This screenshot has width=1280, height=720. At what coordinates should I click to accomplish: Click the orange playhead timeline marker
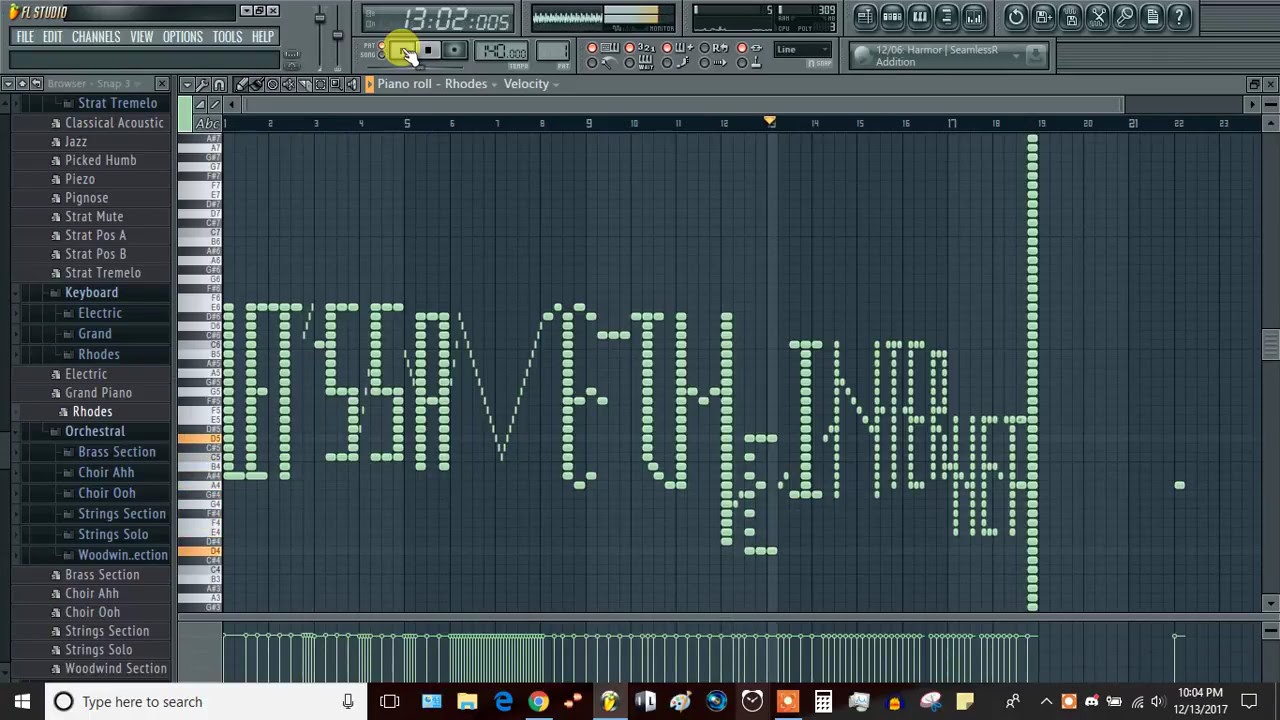pos(770,121)
